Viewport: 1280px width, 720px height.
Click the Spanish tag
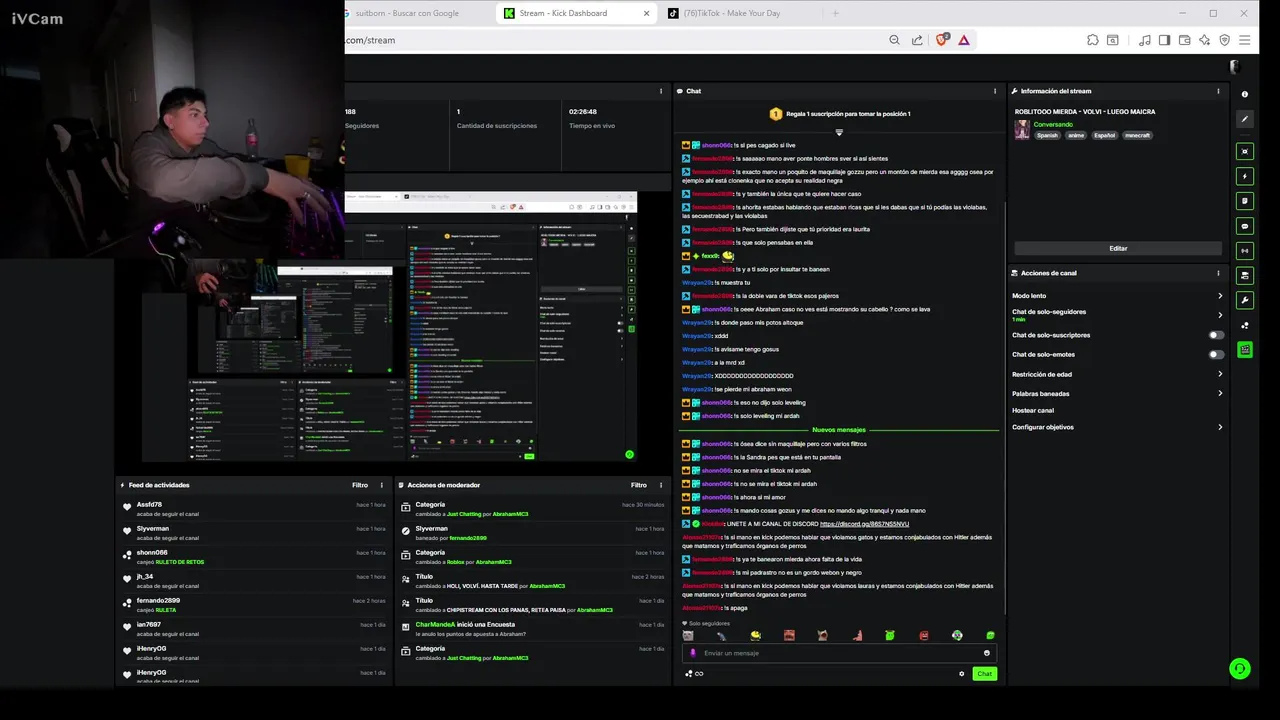tap(1047, 135)
